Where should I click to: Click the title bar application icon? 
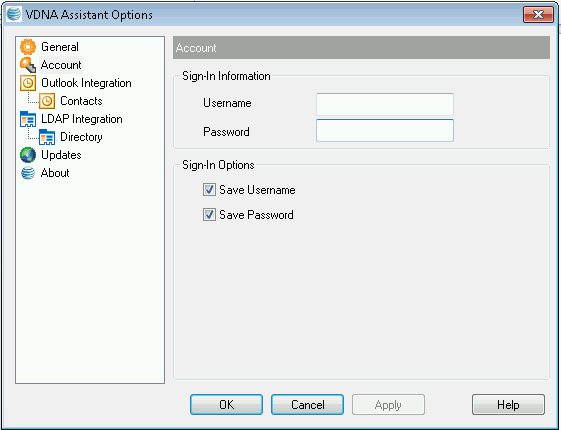[x=14, y=14]
